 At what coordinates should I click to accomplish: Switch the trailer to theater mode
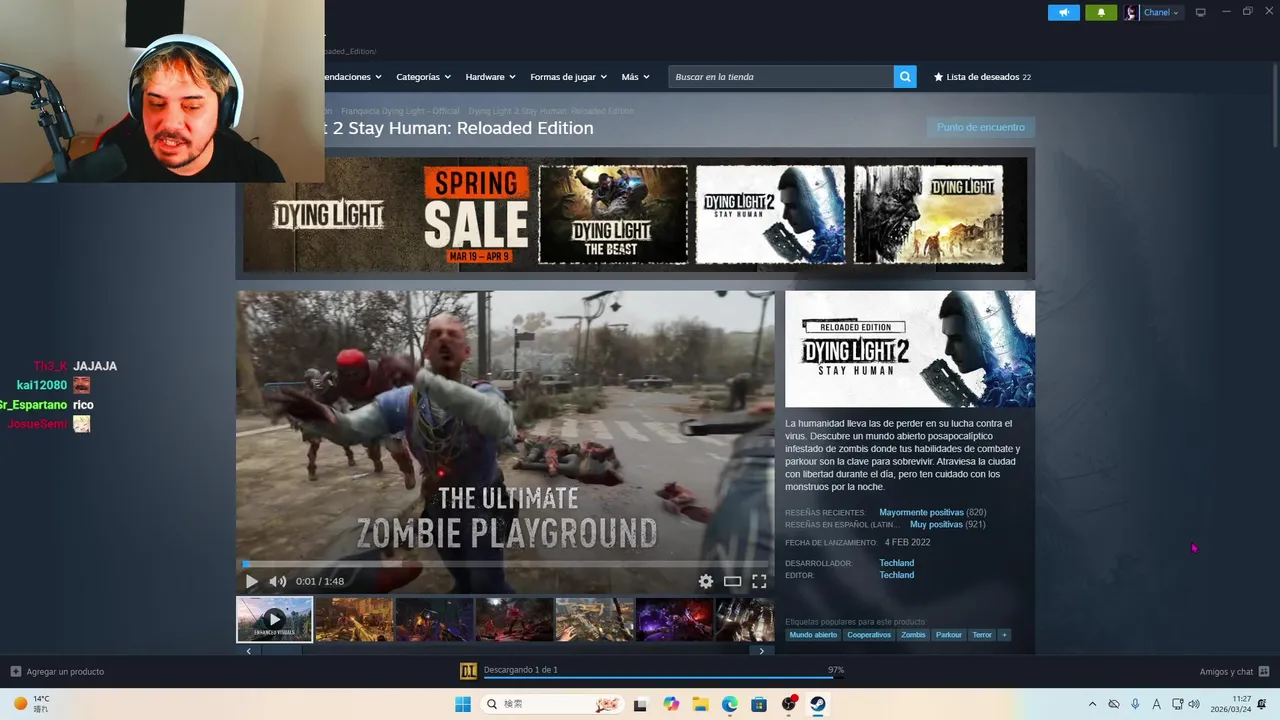pos(733,581)
